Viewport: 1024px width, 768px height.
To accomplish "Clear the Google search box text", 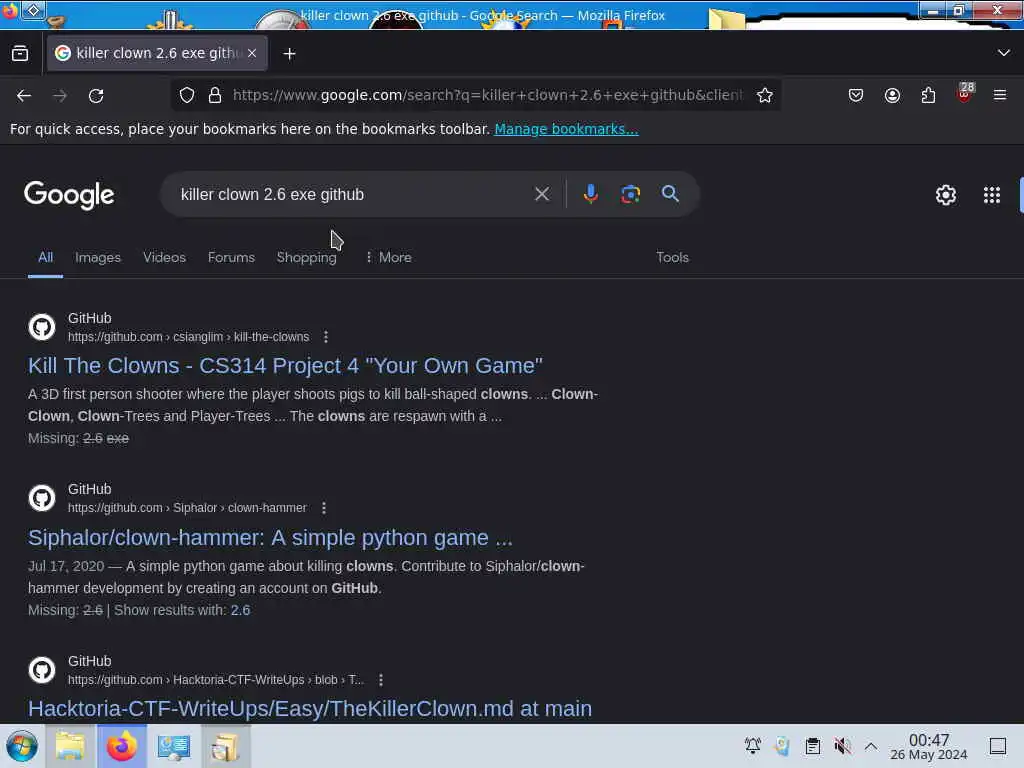I will [541, 194].
